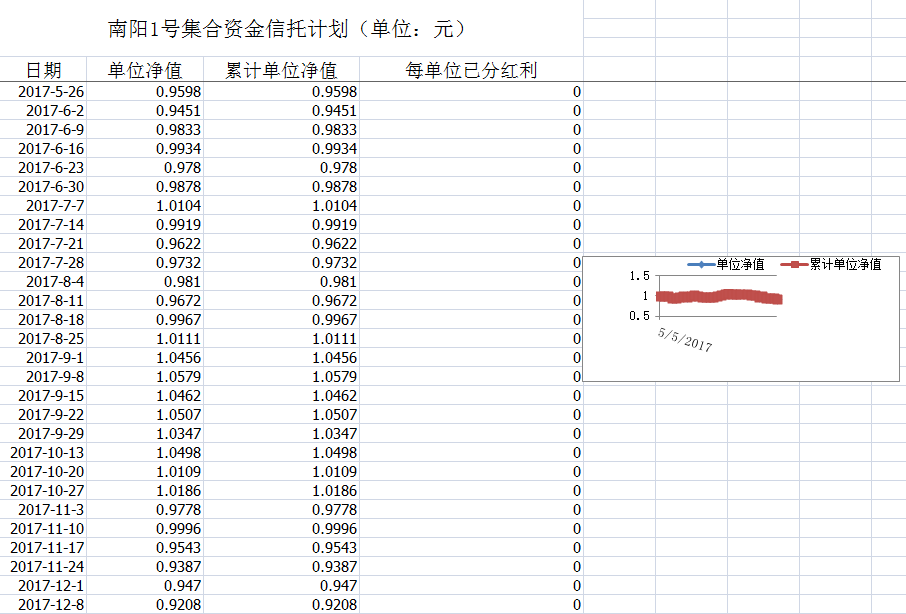Click the 单位净值 legend entry in the chart

(x=727, y=265)
